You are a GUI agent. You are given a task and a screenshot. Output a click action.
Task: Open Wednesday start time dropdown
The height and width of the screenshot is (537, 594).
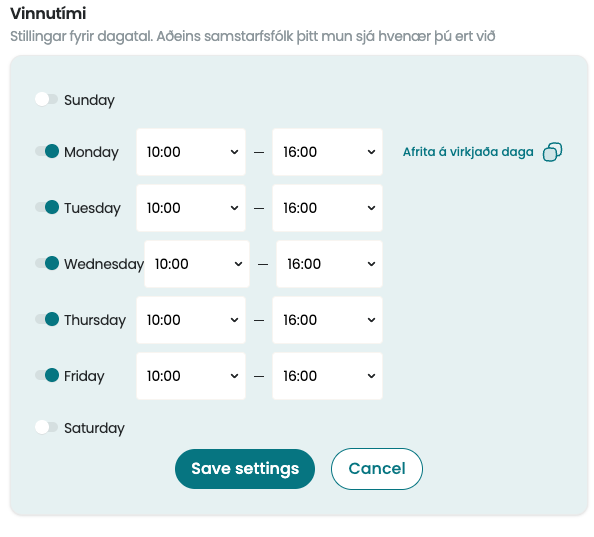(197, 264)
